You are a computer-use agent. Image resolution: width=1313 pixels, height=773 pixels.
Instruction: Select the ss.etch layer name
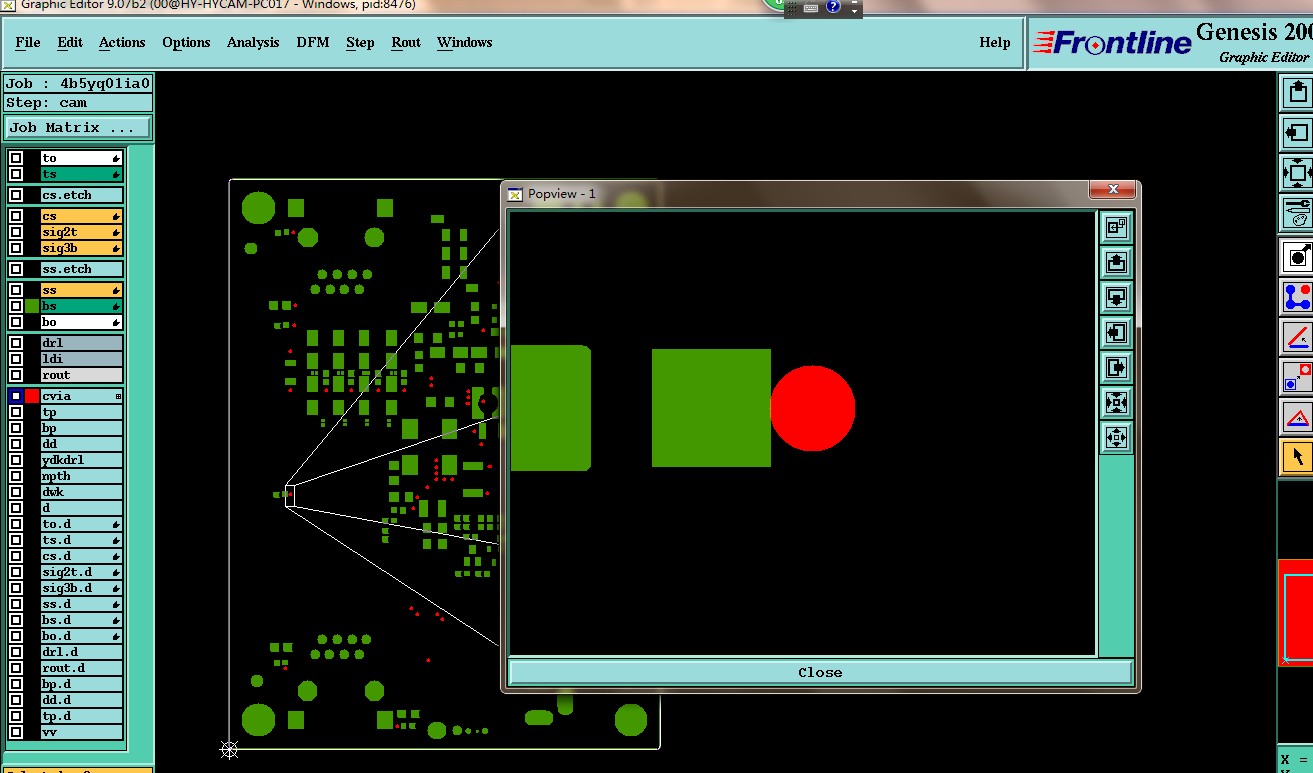tap(81, 269)
